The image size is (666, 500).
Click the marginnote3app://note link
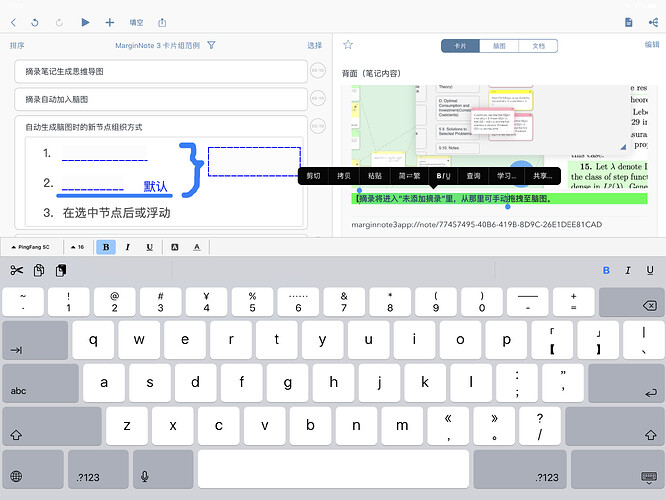coord(477,224)
